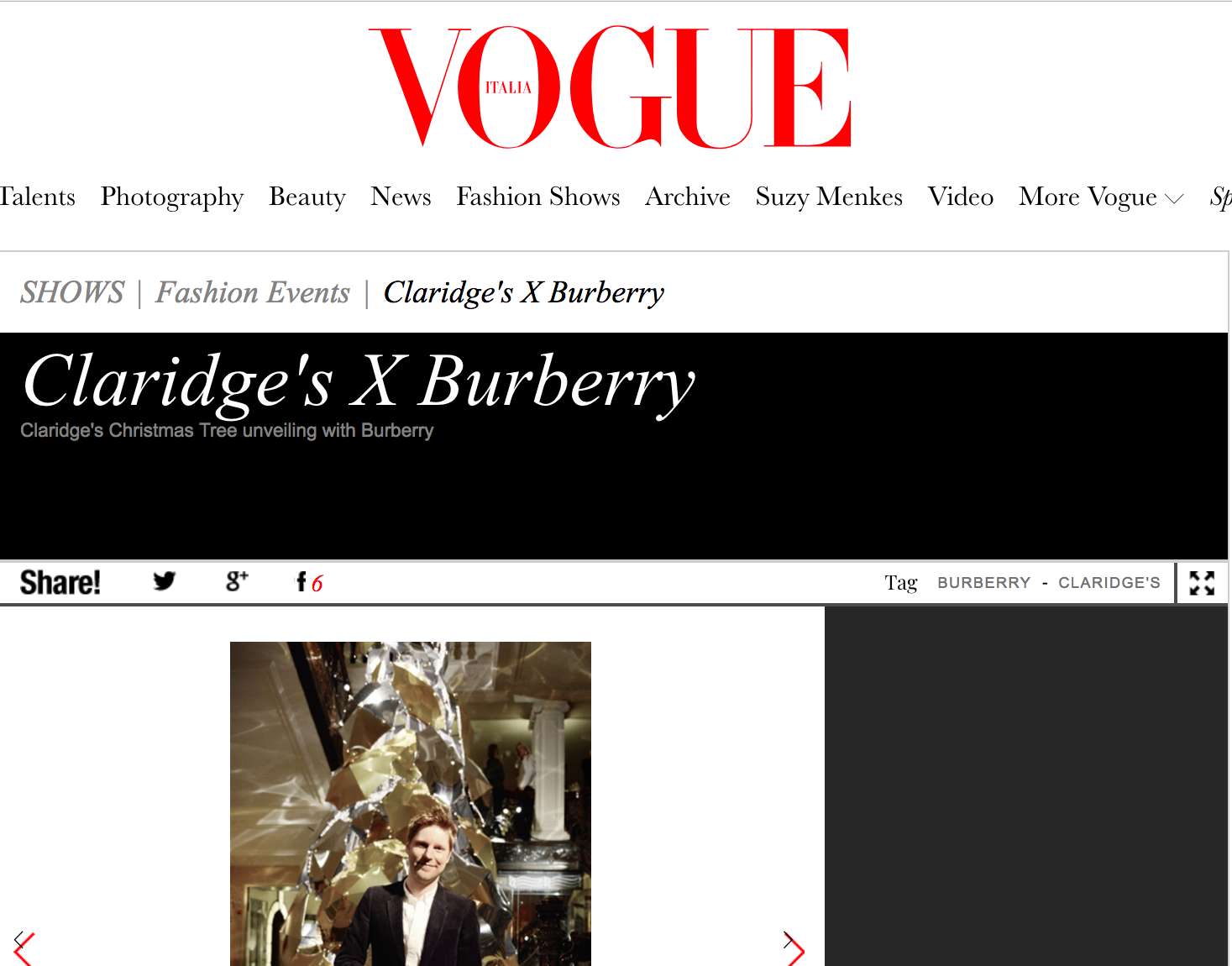Open the Photography menu item
Screen dimensions: 1232x966
tap(172, 197)
